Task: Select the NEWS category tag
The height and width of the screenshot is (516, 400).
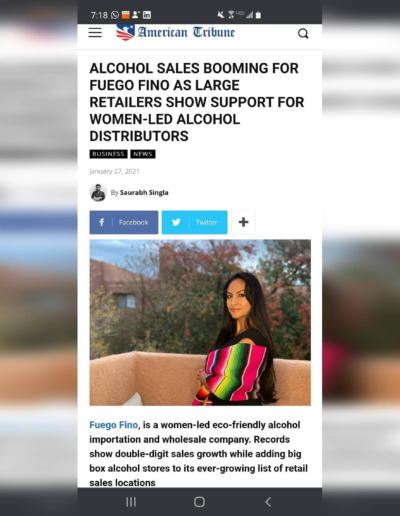Action: coord(143,154)
